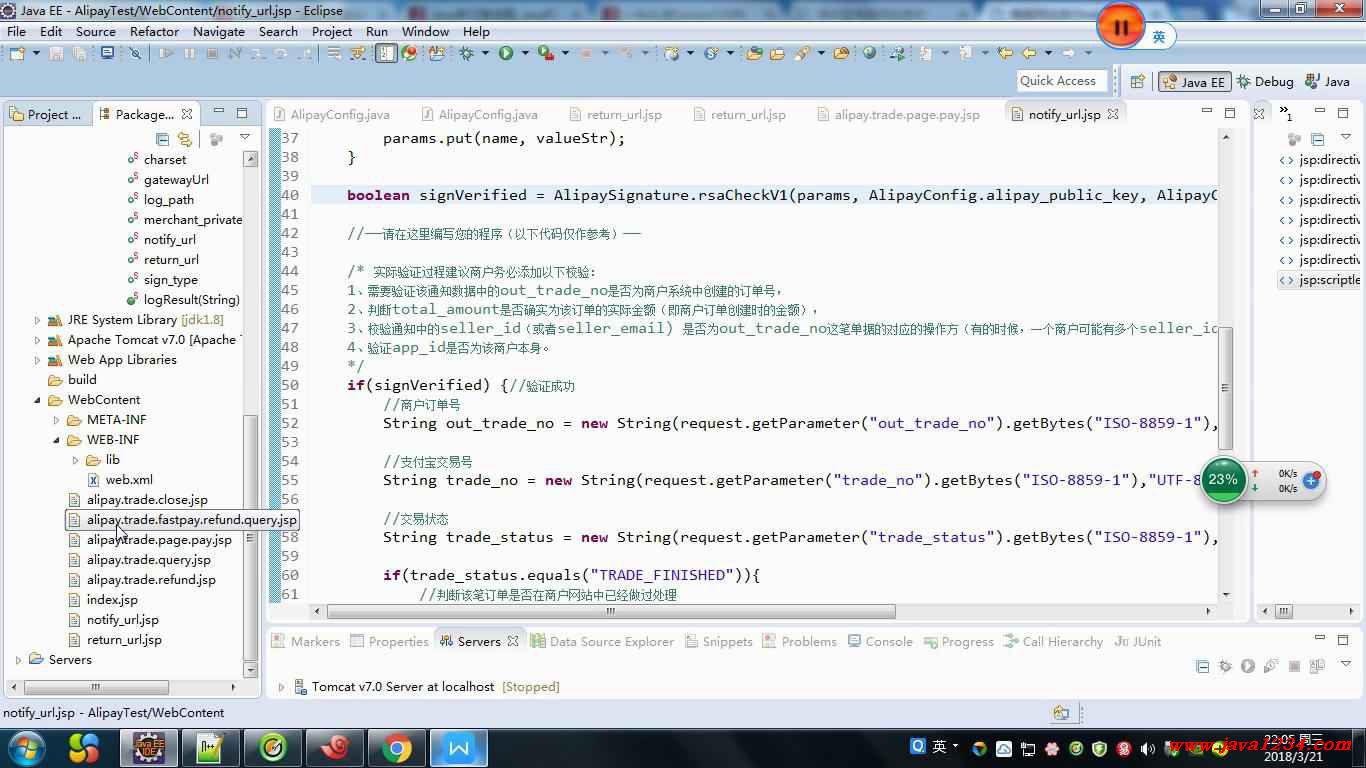Open Package Explorer View Menu triangle
Viewport: 1366px width, 768px height.
pyautogui.click(x=245, y=138)
